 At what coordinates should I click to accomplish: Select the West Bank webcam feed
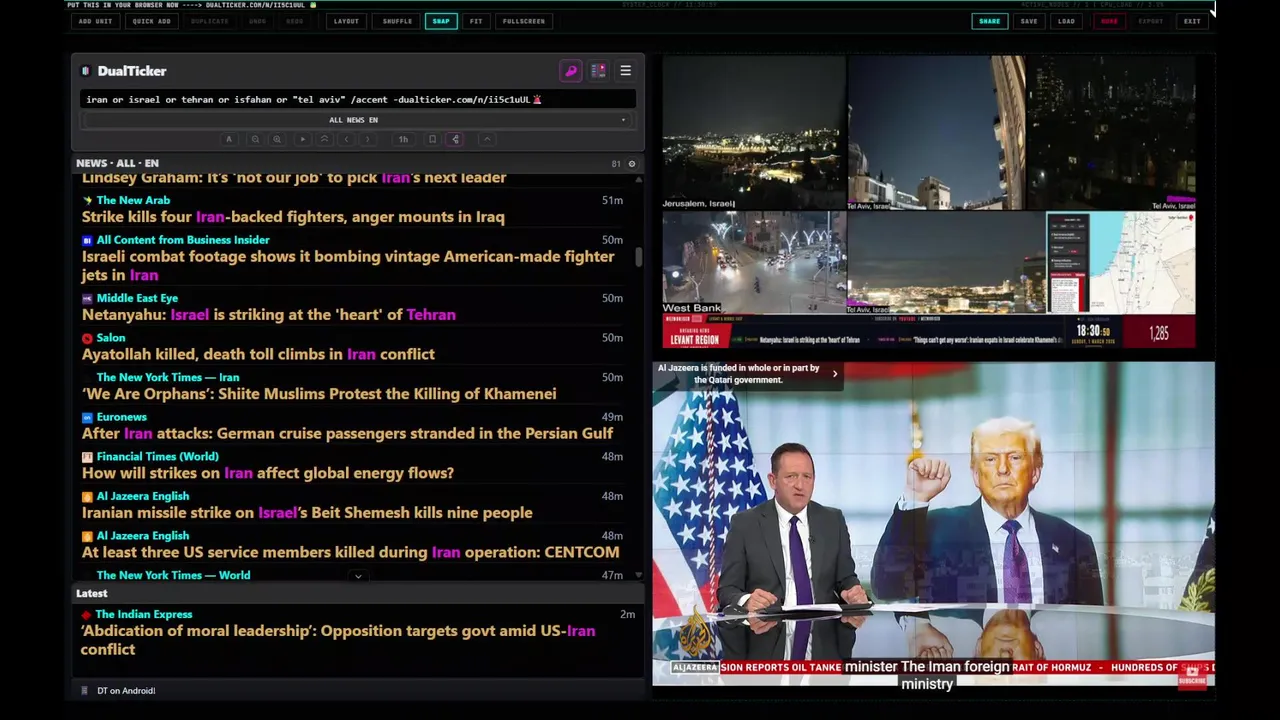pyautogui.click(x=754, y=262)
